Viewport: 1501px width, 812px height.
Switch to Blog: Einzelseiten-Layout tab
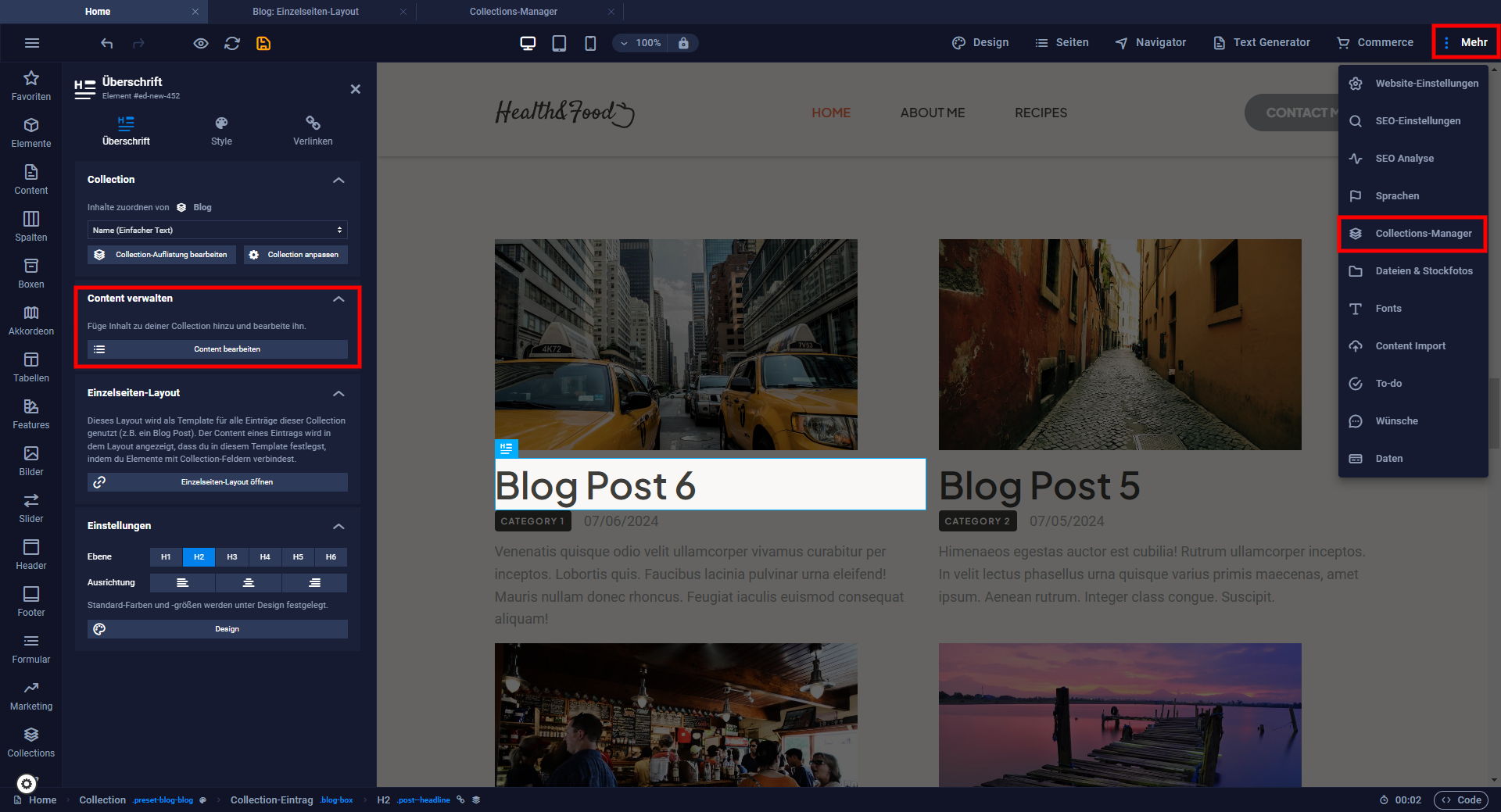[306, 12]
